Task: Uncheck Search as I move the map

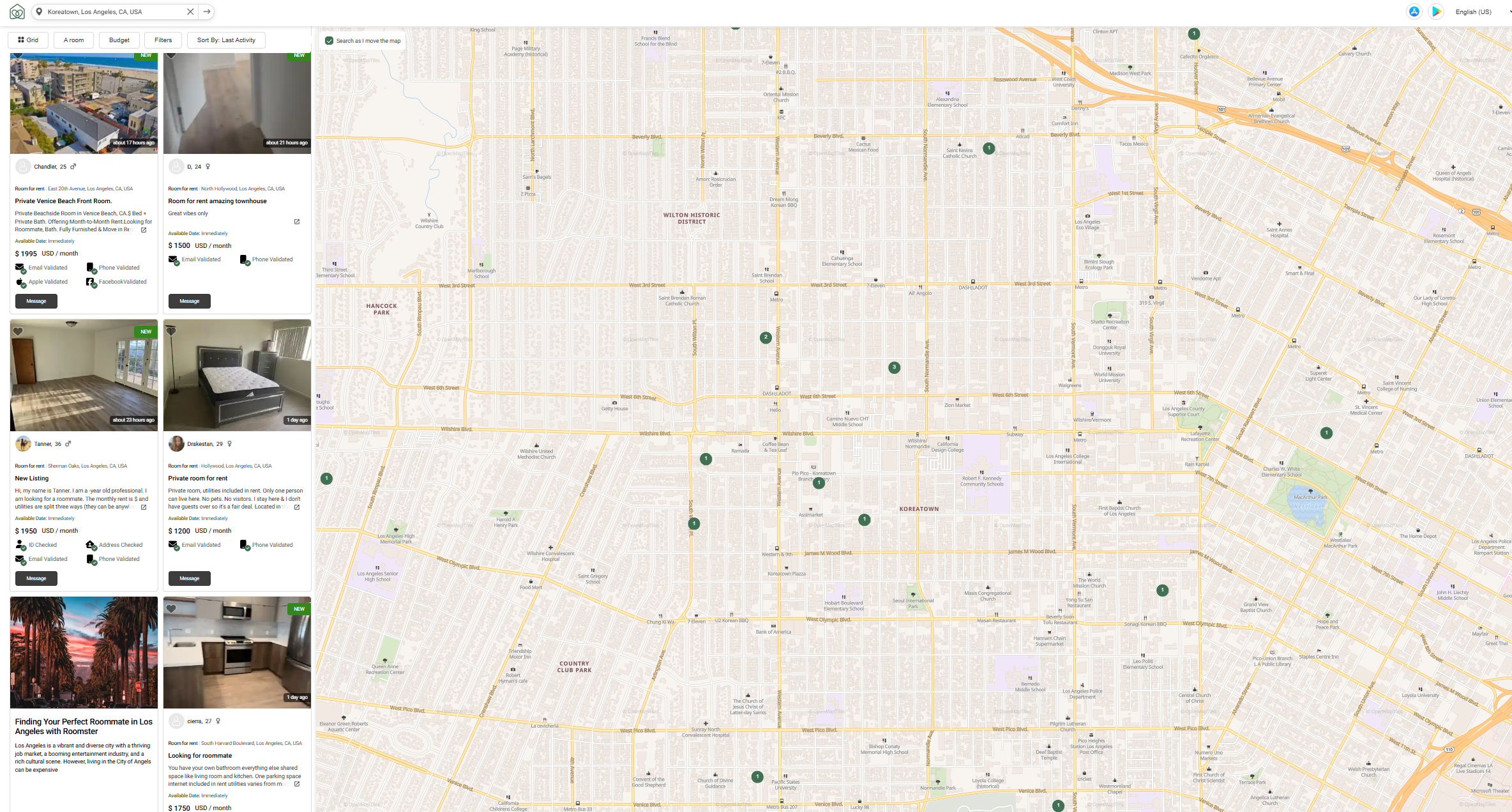Action: tap(329, 41)
